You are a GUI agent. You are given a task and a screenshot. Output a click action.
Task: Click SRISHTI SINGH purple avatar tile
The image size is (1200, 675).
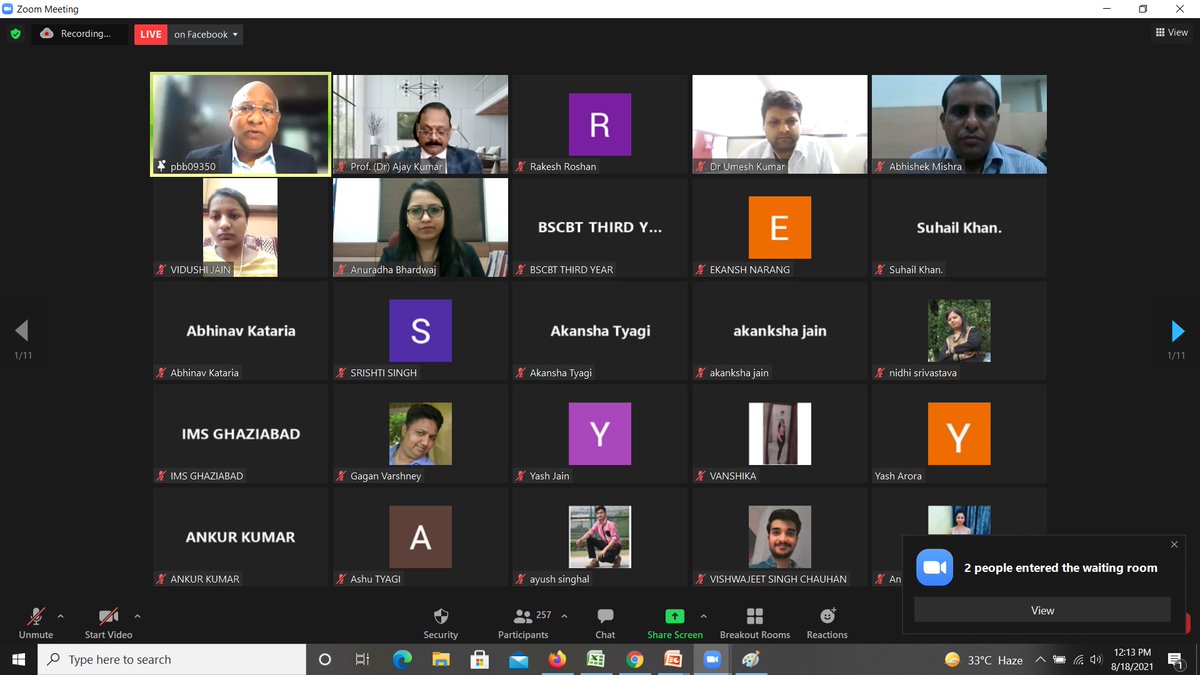point(420,330)
